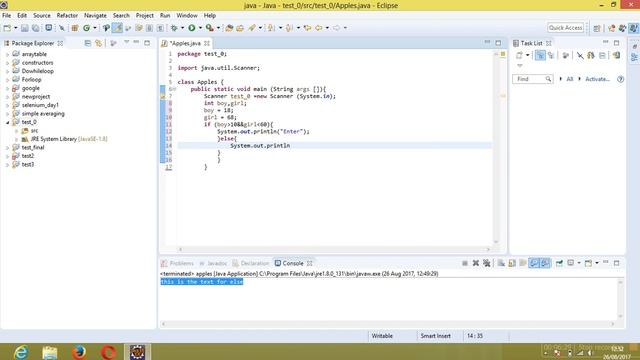Toggle Link with Editor in Package Explorer

coord(98,43)
